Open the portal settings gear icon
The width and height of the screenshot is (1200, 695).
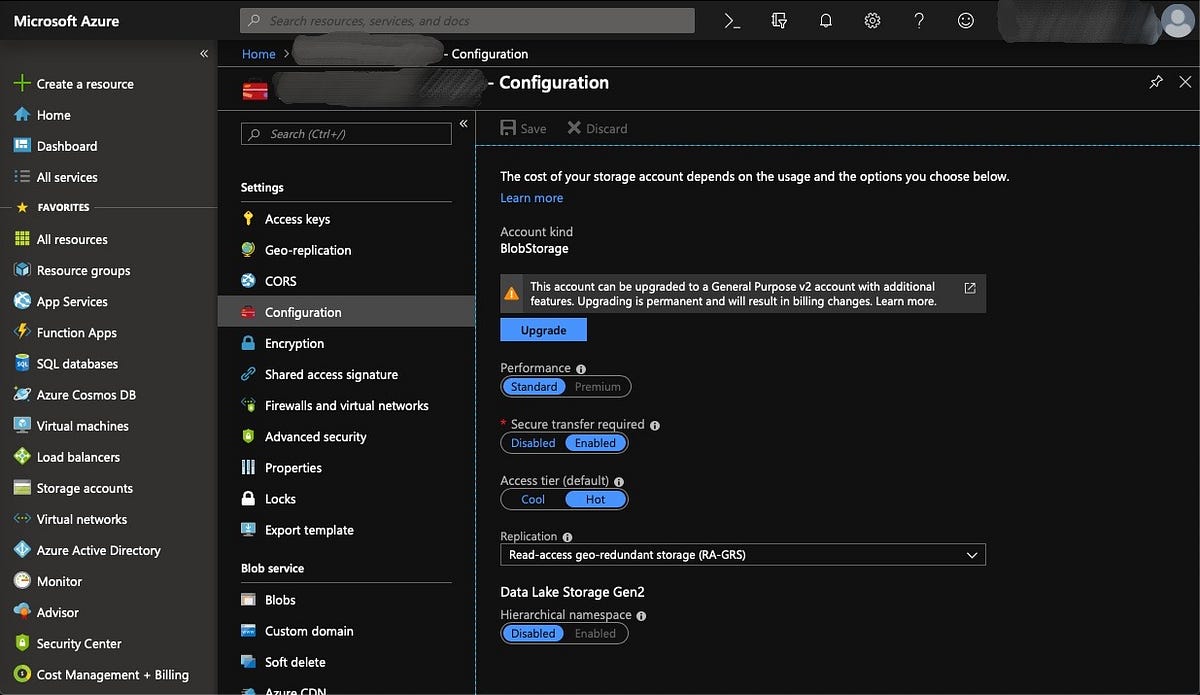coord(871,20)
